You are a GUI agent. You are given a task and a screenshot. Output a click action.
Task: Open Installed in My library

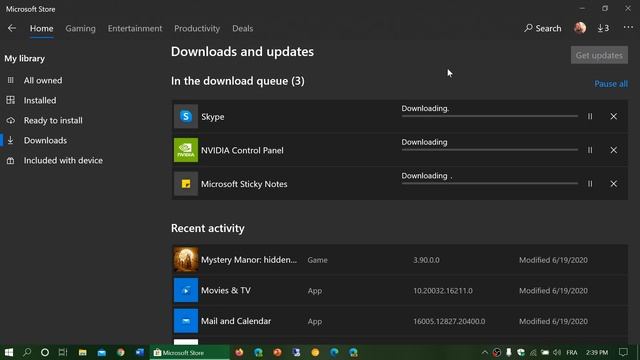coord(40,100)
